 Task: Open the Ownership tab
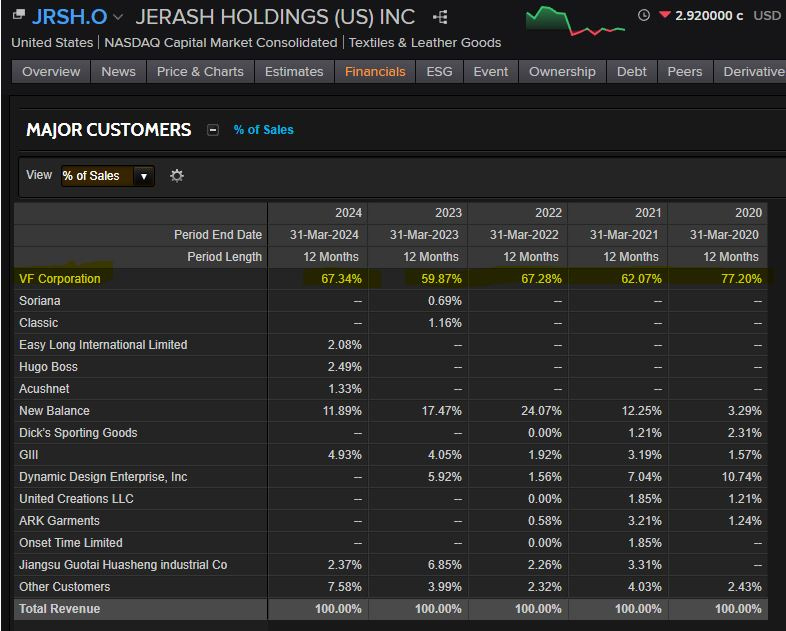coord(562,72)
